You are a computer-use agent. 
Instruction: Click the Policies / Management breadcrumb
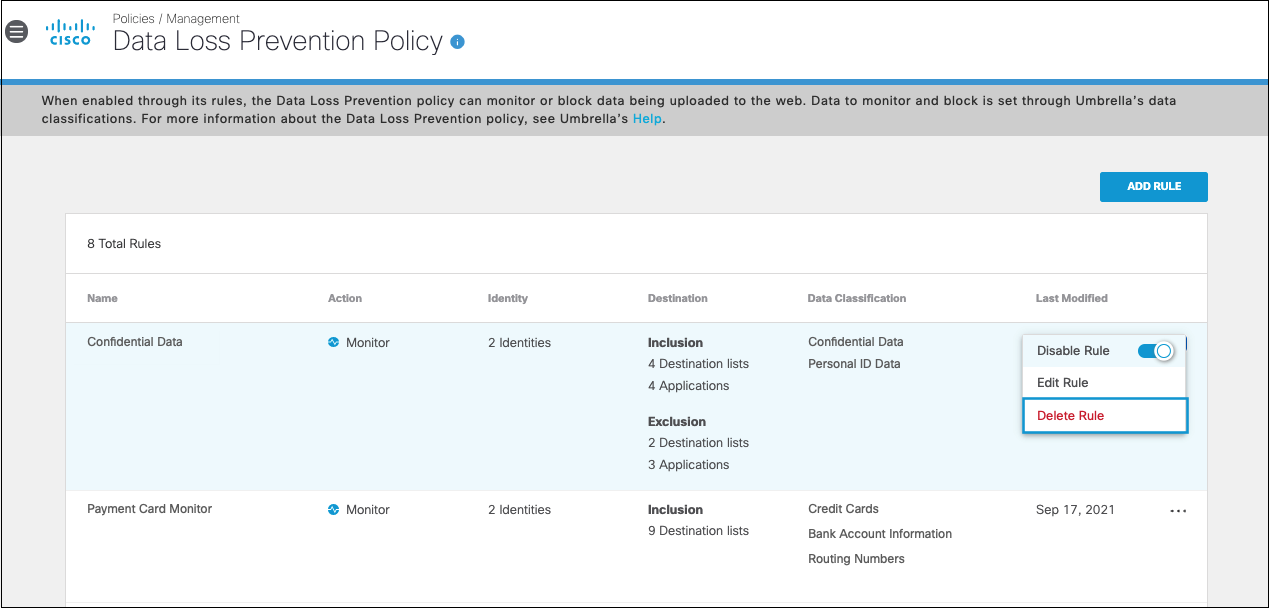coord(176,19)
